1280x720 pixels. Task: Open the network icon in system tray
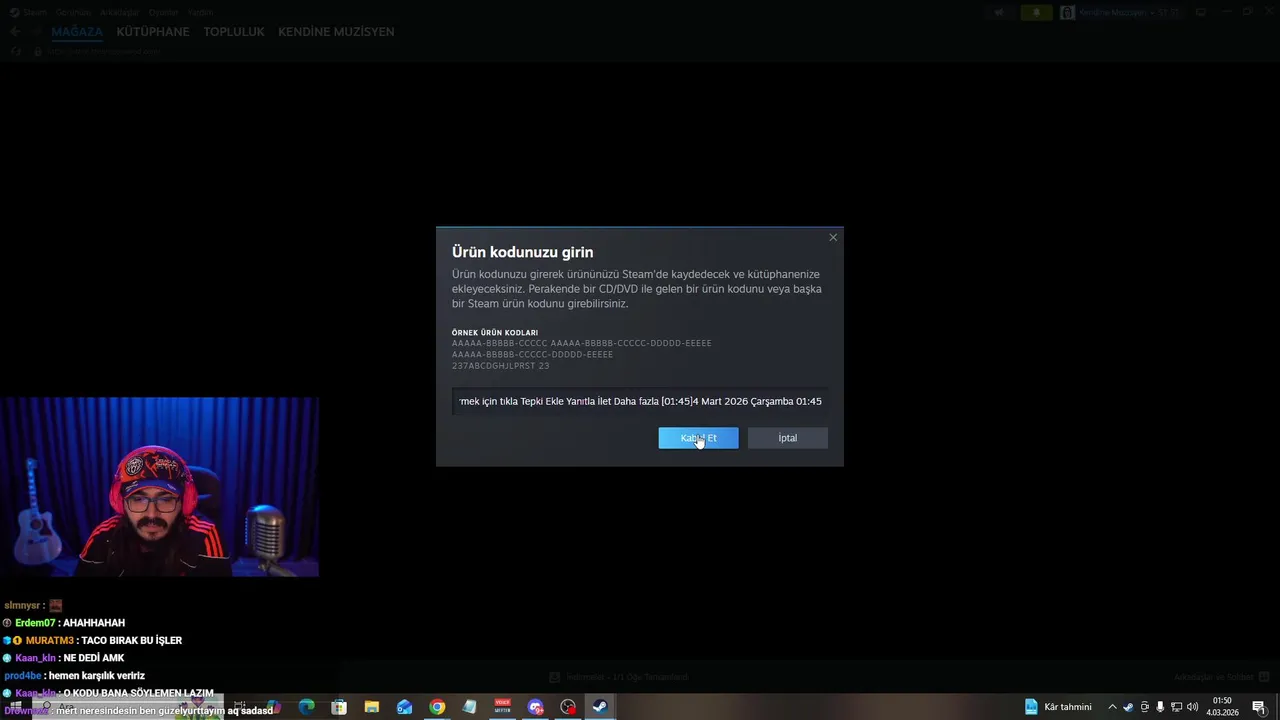pyautogui.click(x=1176, y=707)
